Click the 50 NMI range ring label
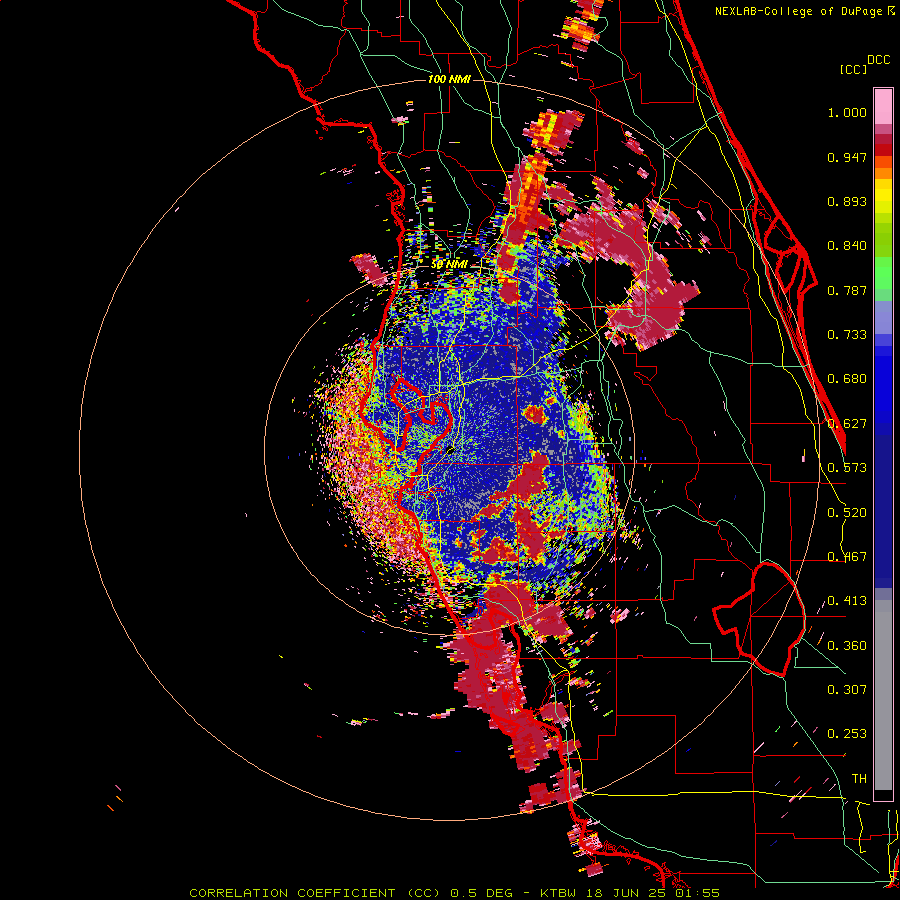 coord(449,265)
